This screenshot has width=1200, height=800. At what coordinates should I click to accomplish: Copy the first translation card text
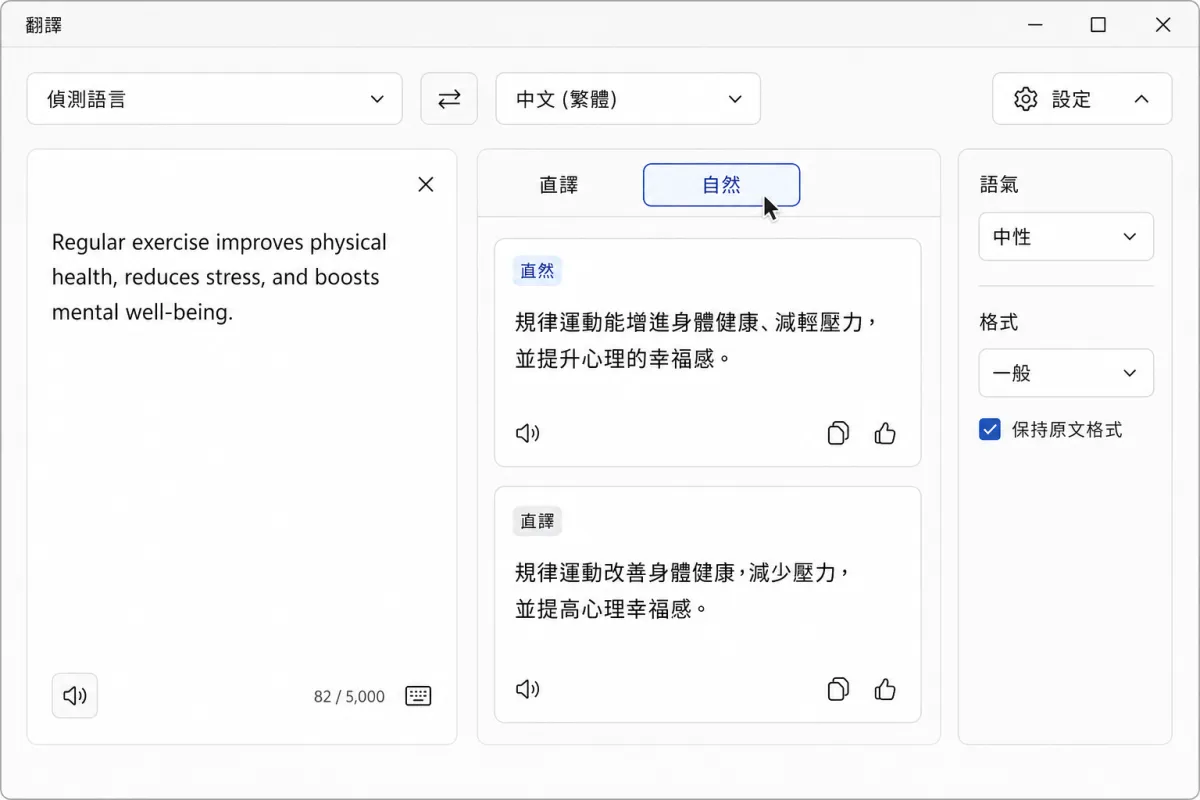[838, 433]
